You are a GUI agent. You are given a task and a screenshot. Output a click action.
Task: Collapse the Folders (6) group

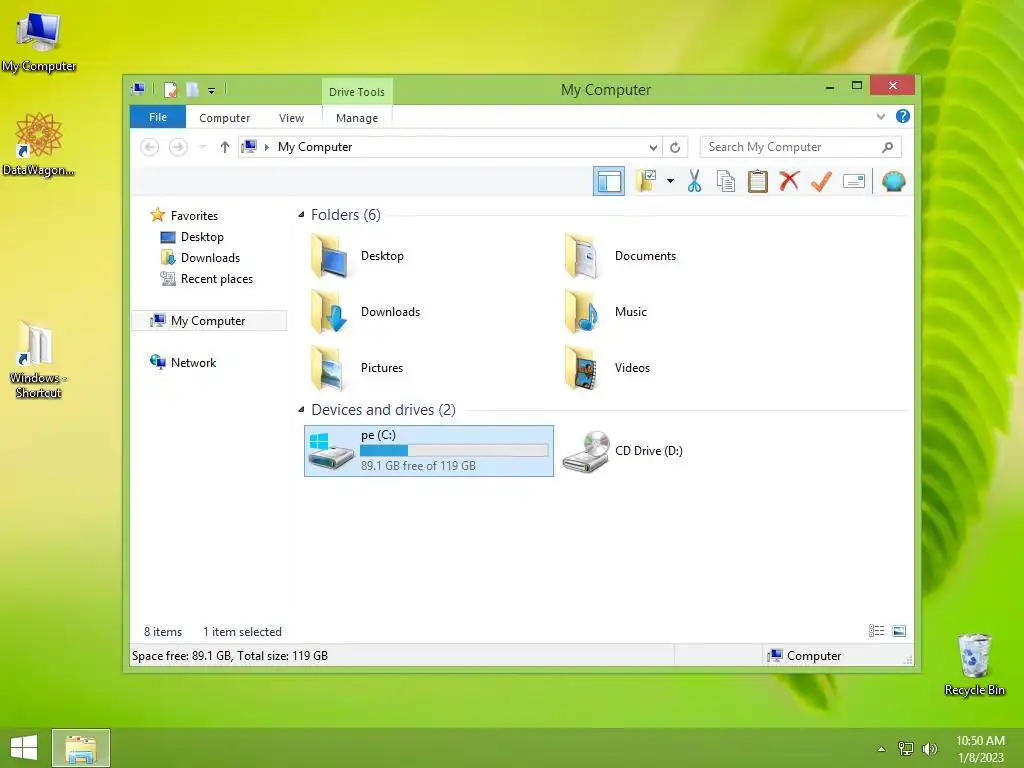[x=301, y=215]
